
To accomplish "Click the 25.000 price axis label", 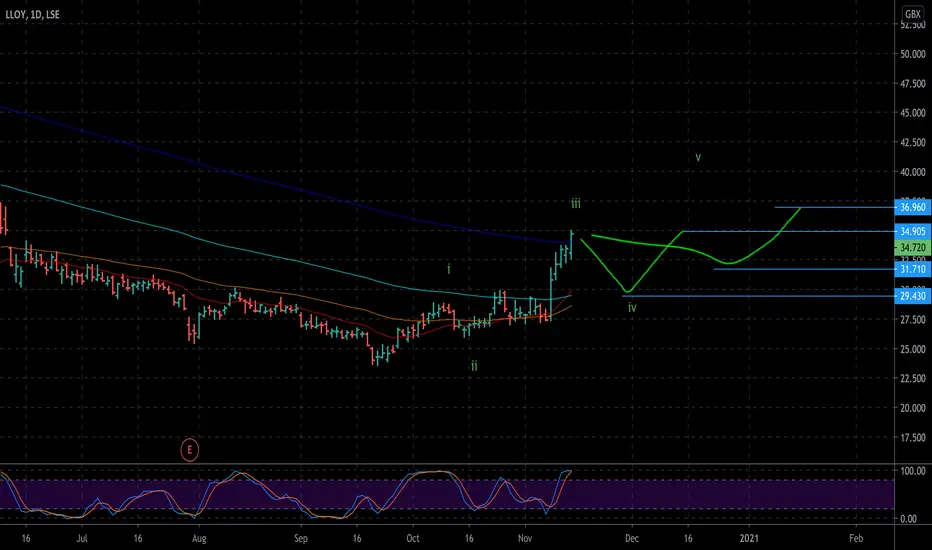I will 913,349.
